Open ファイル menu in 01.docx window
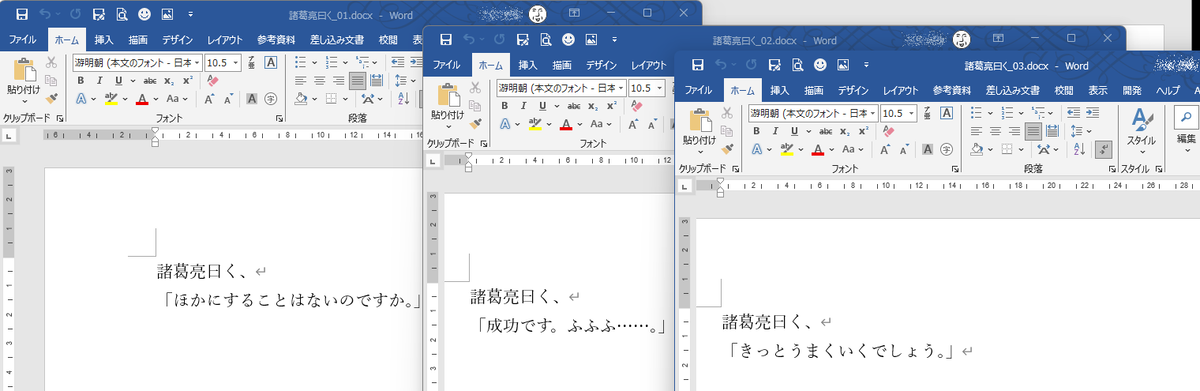This screenshot has height=391, width=1200. (22, 40)
